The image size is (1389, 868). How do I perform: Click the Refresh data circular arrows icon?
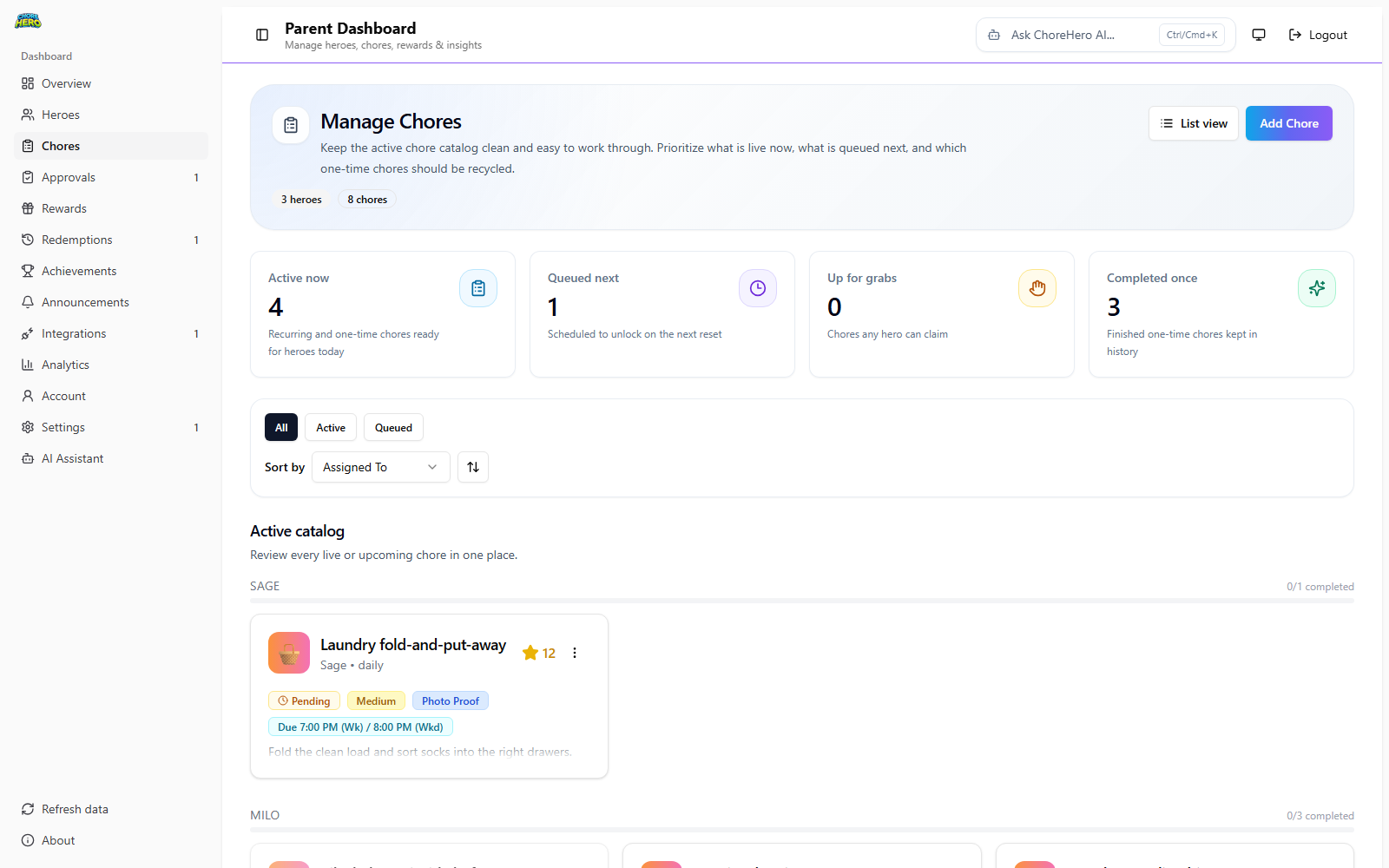29,808
